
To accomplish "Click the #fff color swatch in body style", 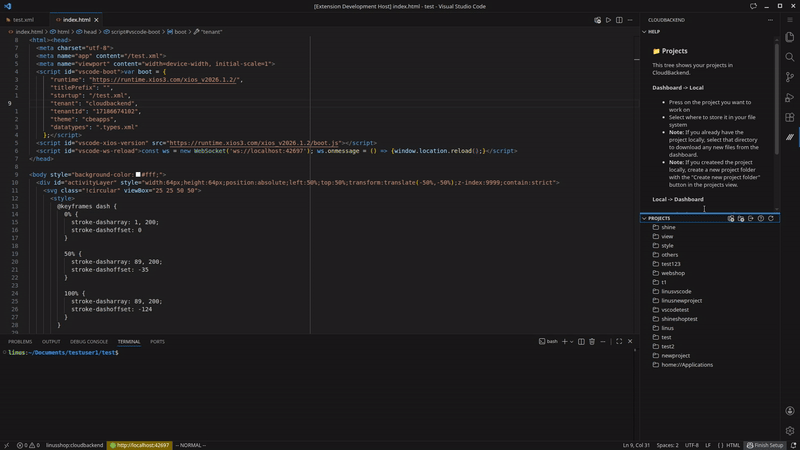I will (x=138, y=174).
